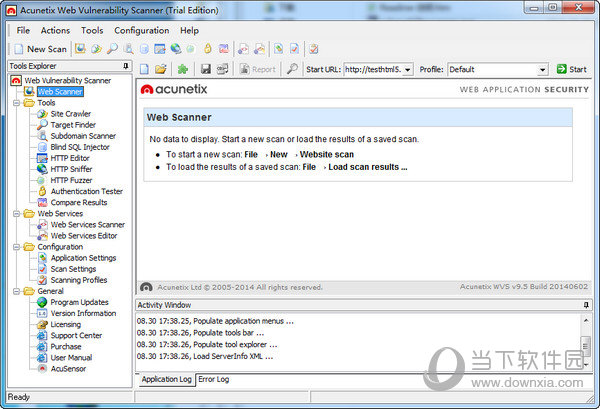The height and width of the screenshot is (409, 600).
Task: Open Support Center in the tree
Action: tap(76, 336)
